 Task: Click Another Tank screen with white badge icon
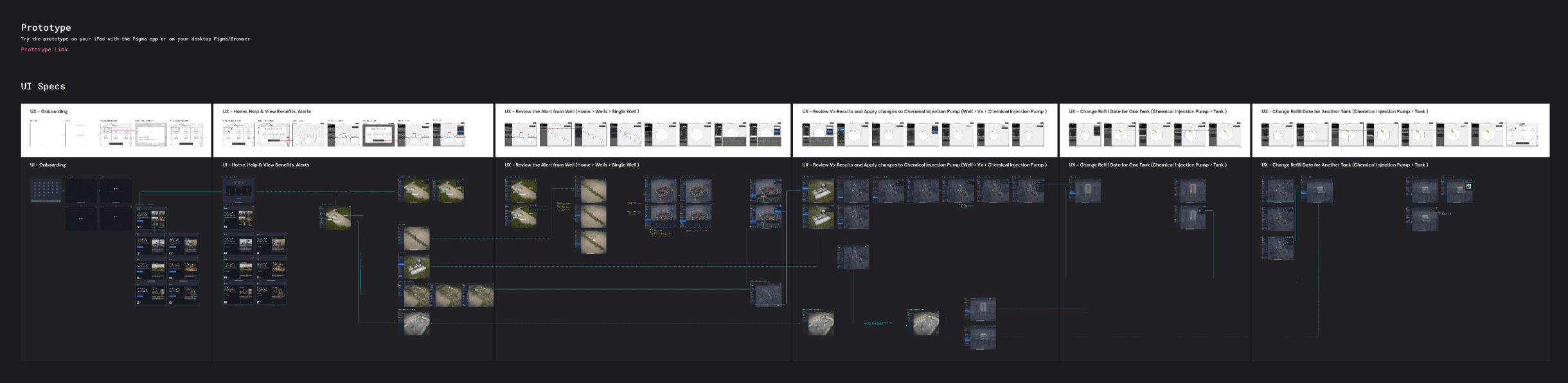point(1456,190)
